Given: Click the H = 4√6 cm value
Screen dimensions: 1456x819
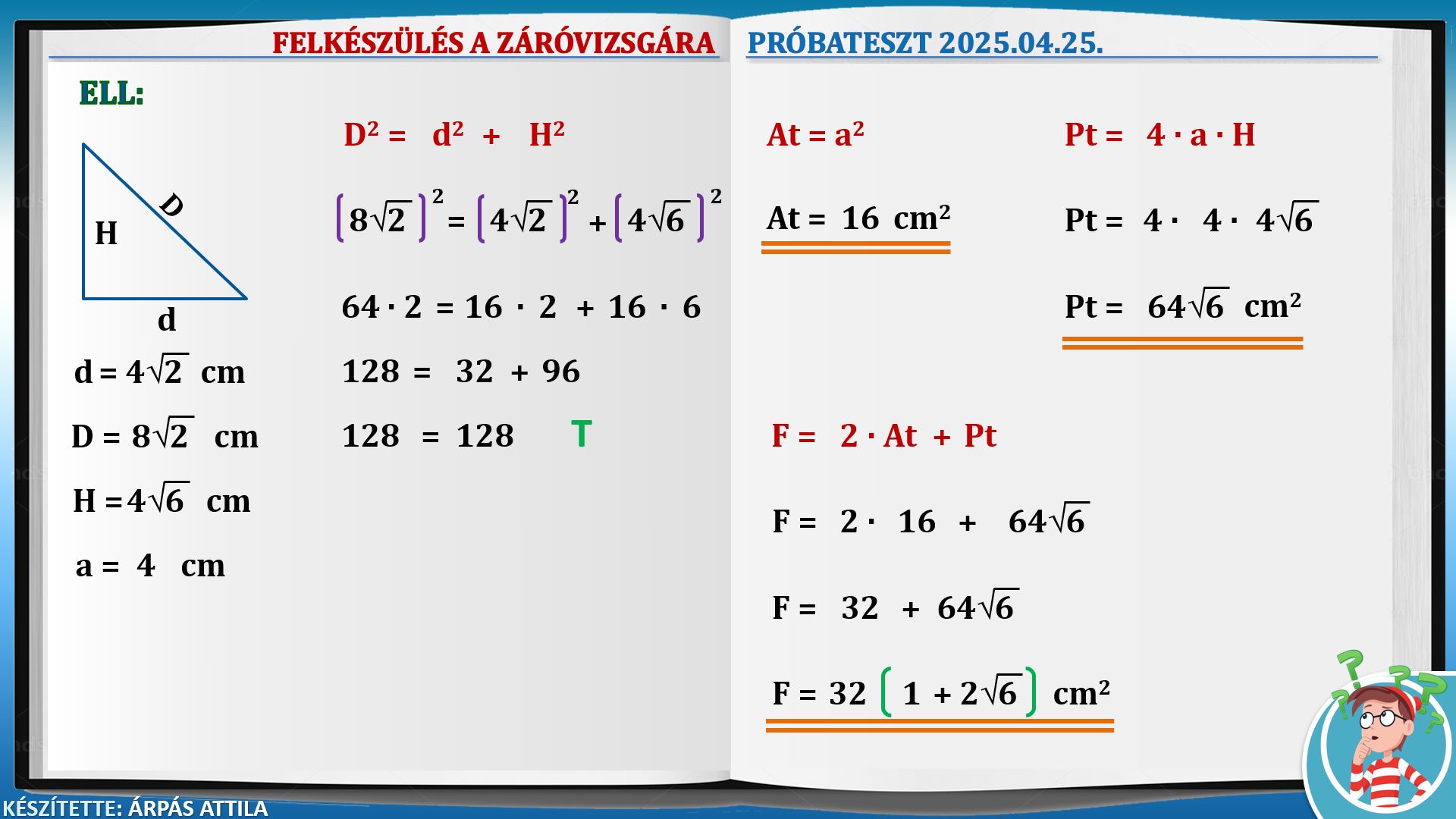Looking at the screenshot, I should coord(162,501).
